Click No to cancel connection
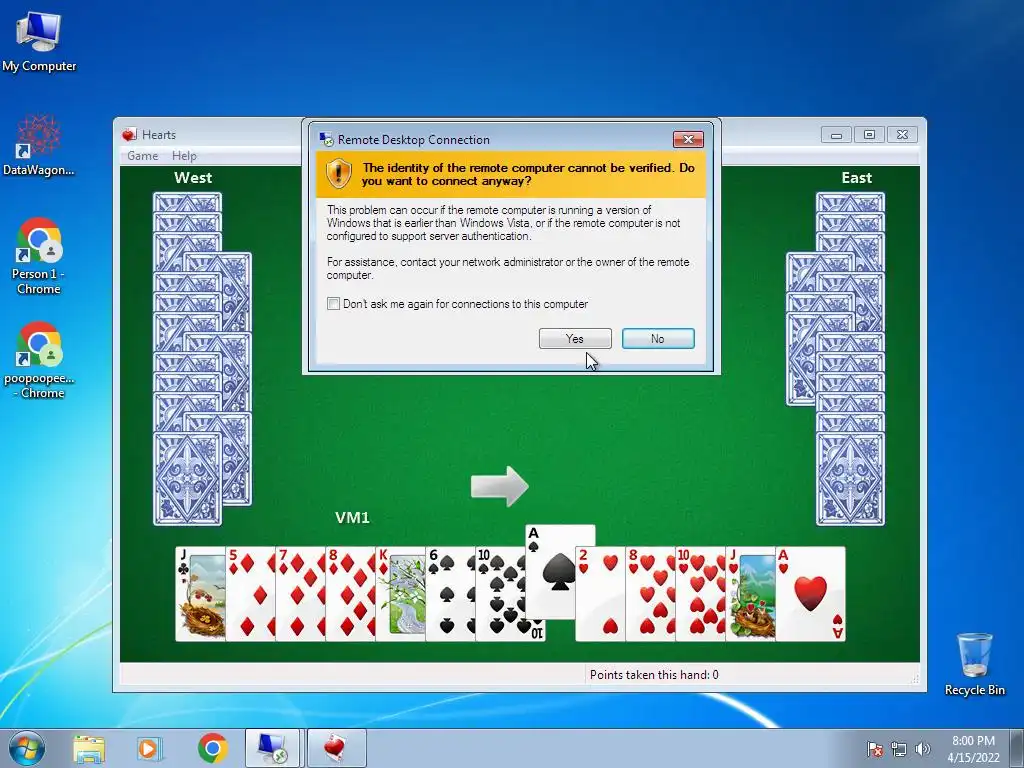 pyautogui.click(x=658, y=338)
